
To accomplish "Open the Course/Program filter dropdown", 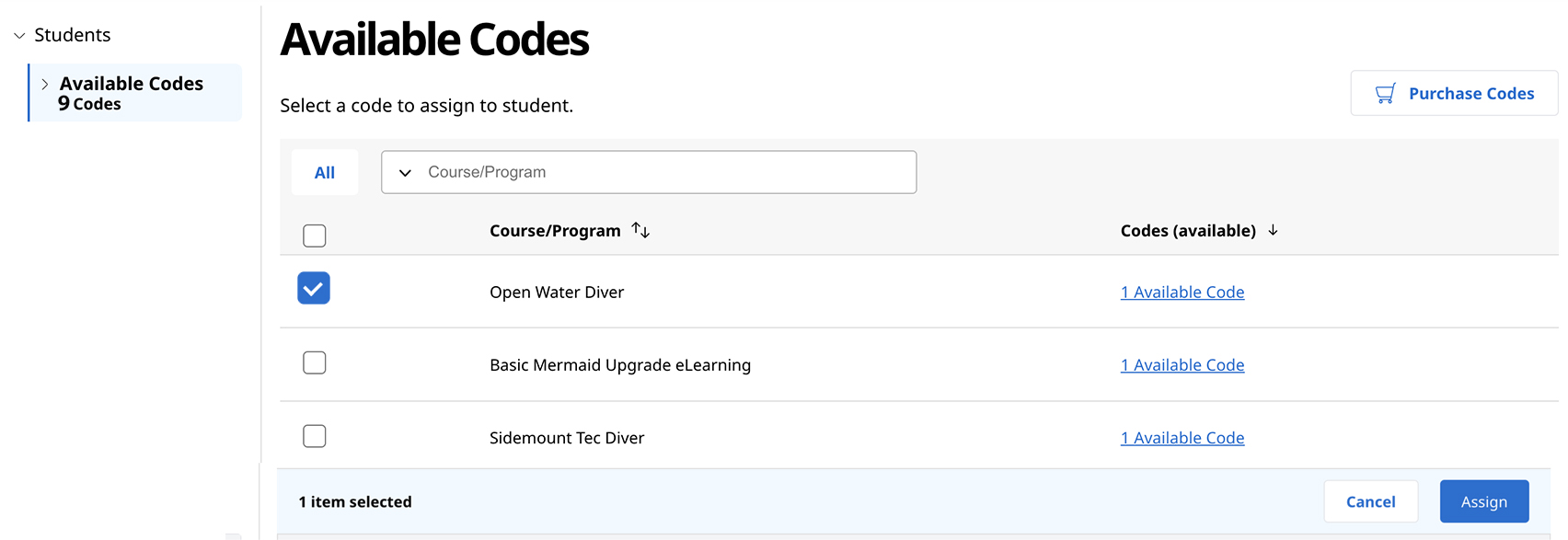I will coord(648,172).
